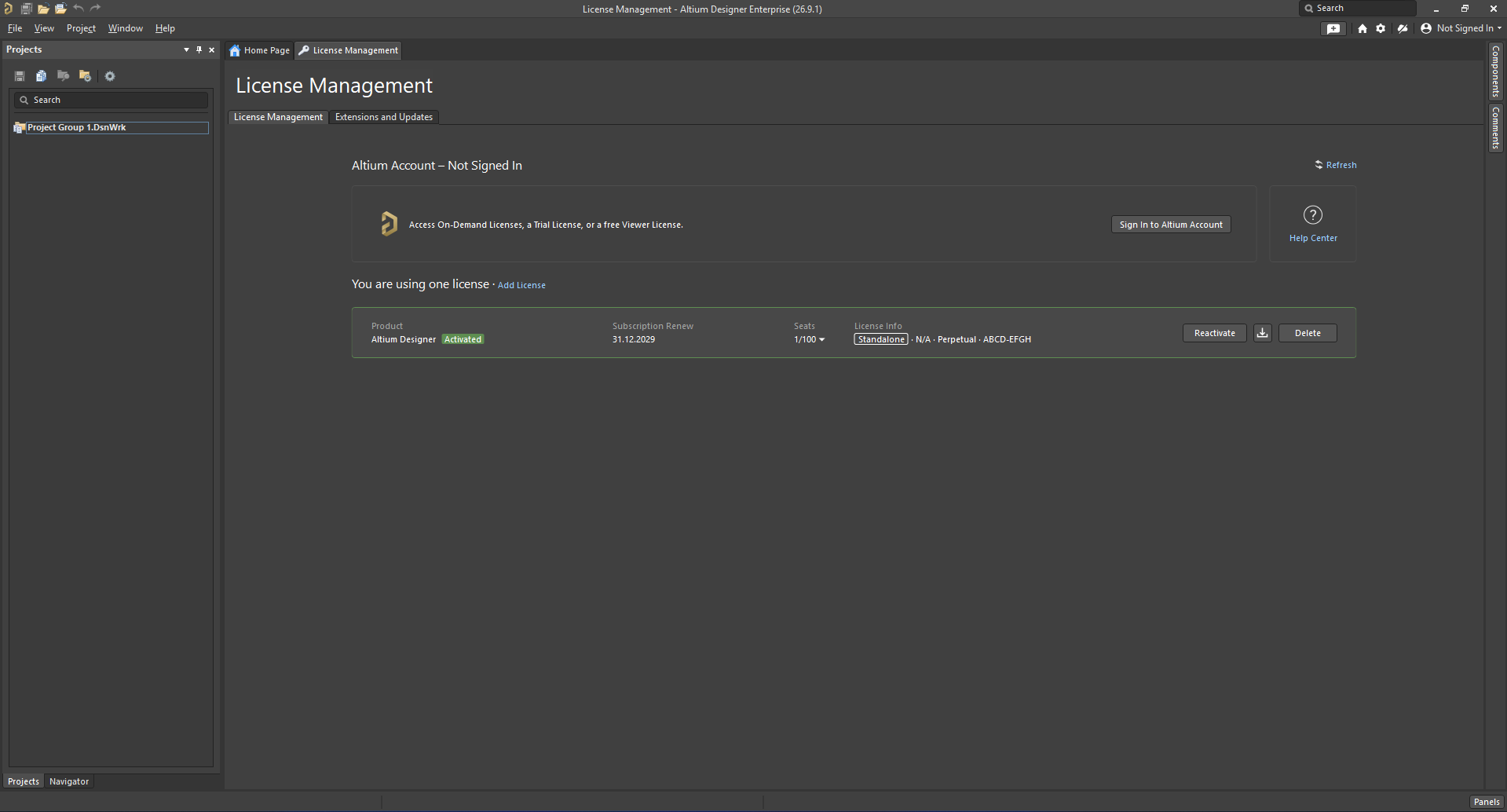Open the Projects panel options dropdown arrow

pyautogui.click(x=187, y=49)
